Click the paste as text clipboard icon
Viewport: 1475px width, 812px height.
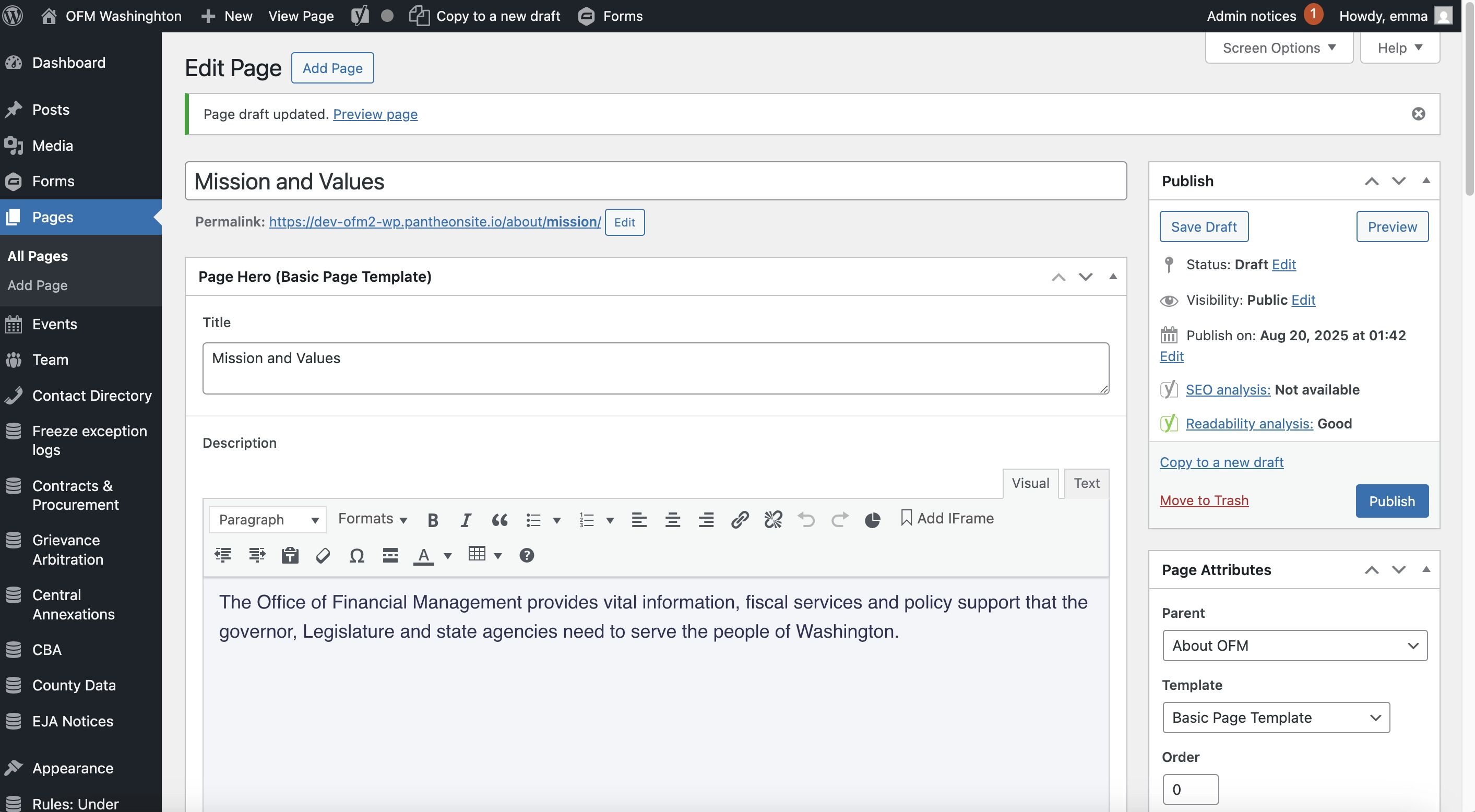coord(290,555)
